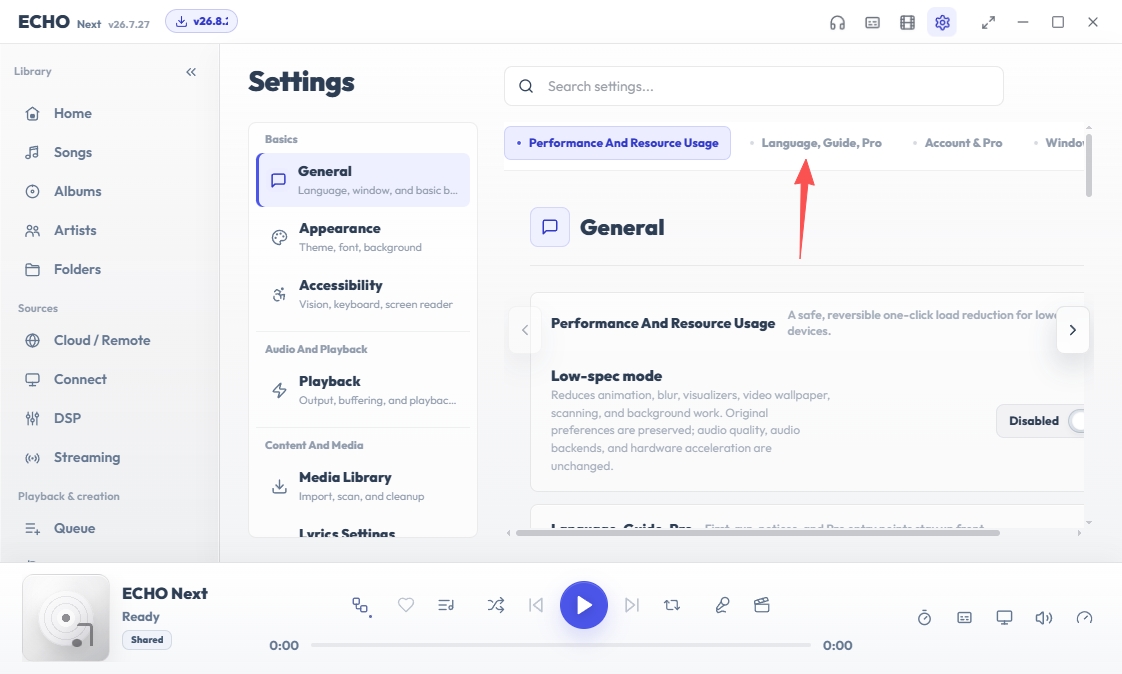Collapse the Library sidebar with double chevron
Image resolution: width=1122 pixels, height=674 pixels.
pos(191,72)
